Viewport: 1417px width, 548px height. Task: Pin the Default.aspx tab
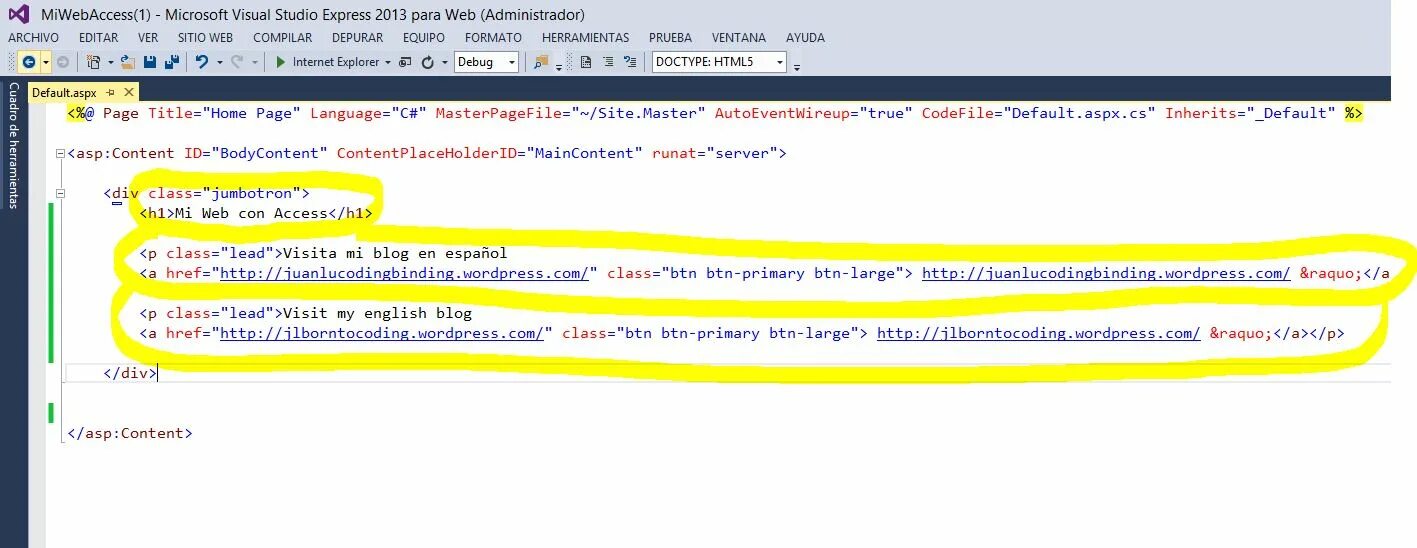pyautogui.click(x=110, y=92)
